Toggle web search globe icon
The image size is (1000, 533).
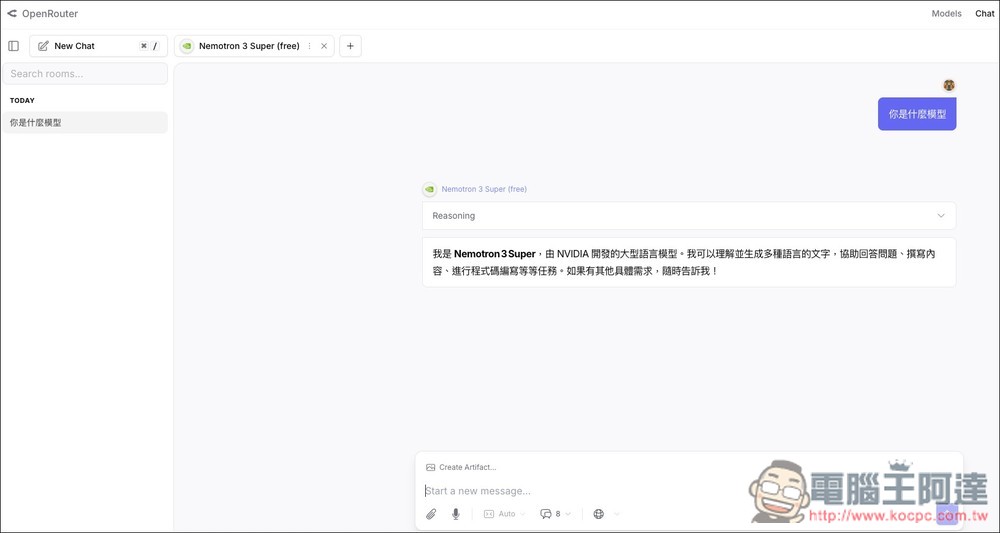pos(598,514)
